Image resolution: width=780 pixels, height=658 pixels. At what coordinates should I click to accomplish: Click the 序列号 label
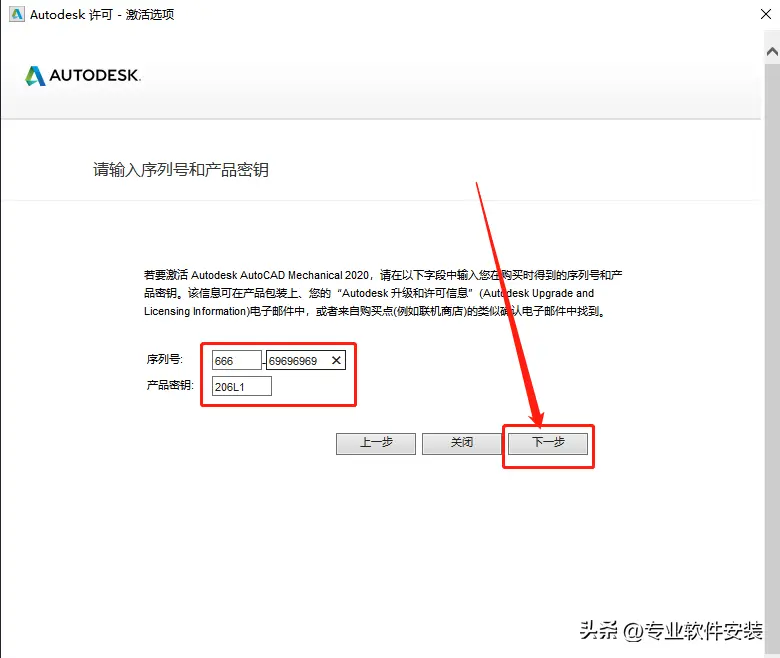[165, 359]
